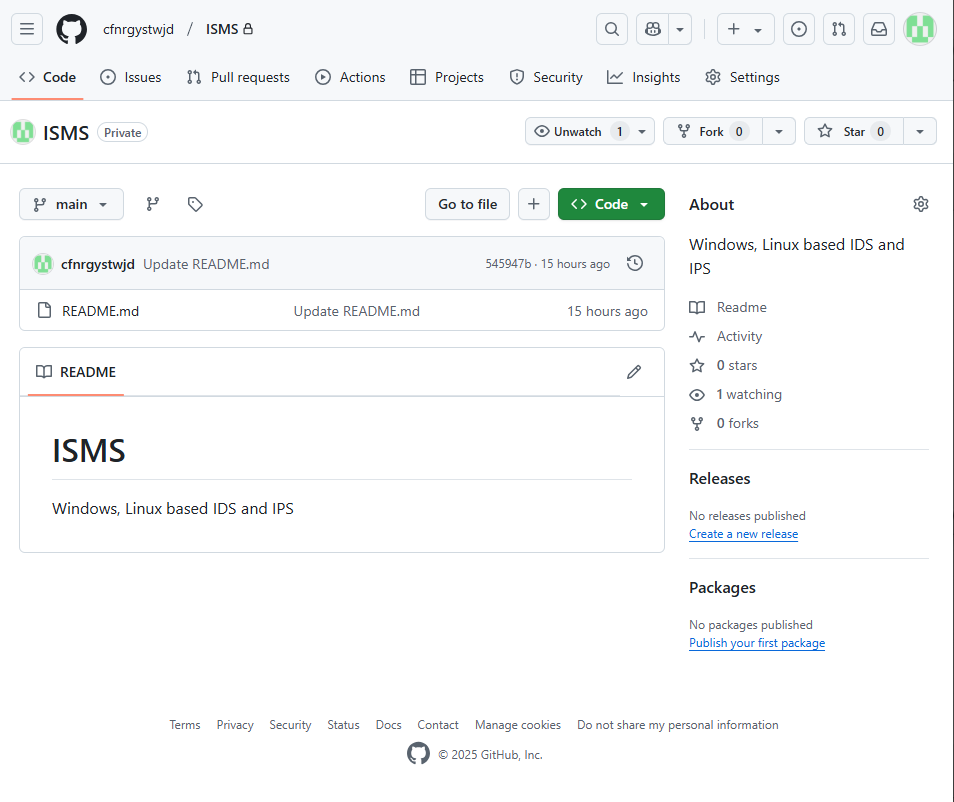Screen dimensions: 954x802
Task: Open the GitHub homepage via the logo icon
Action: pyautogui.click(x=71, y=29)
